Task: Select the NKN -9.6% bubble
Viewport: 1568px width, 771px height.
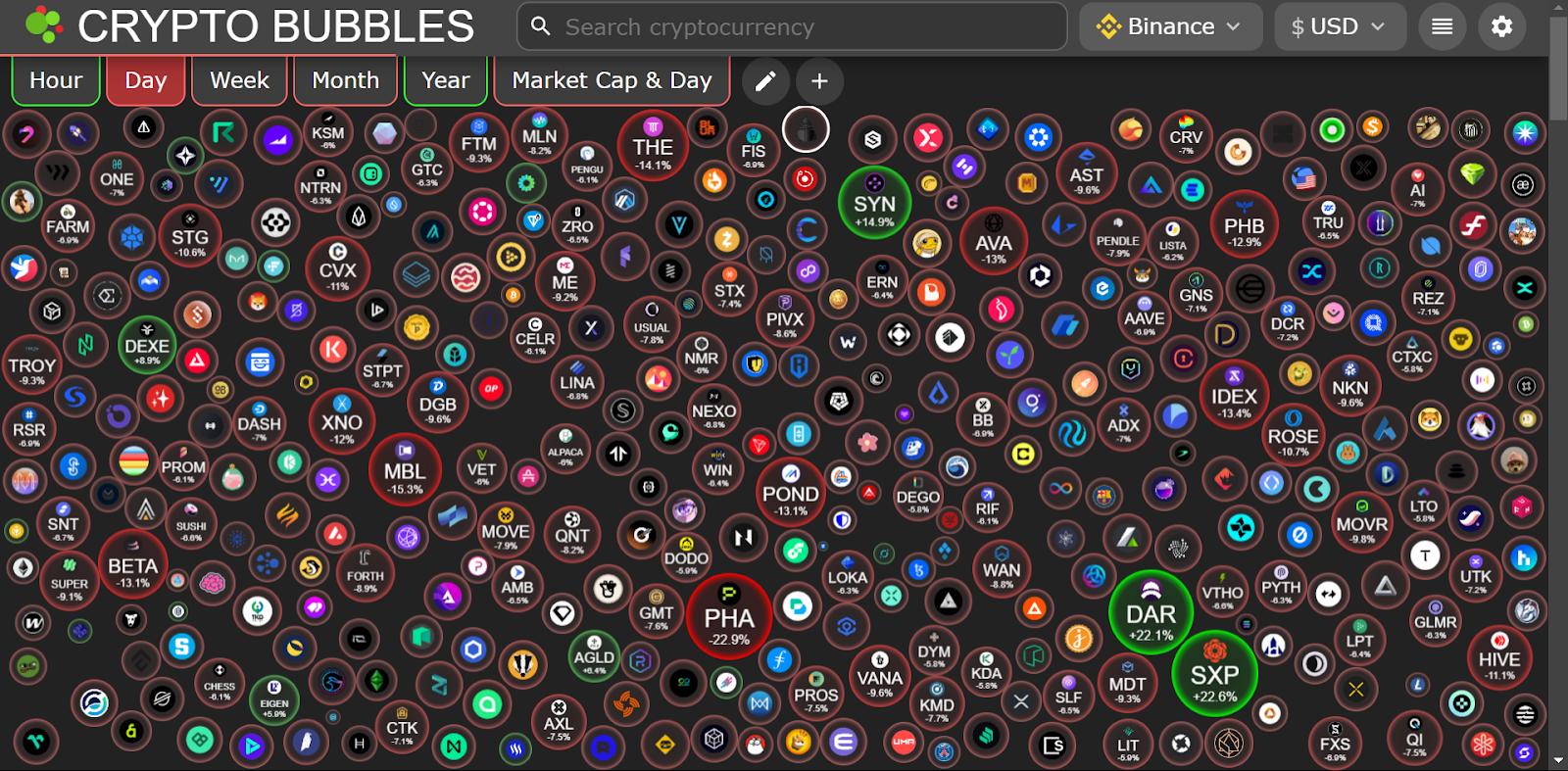Action: click(1350, 385)
